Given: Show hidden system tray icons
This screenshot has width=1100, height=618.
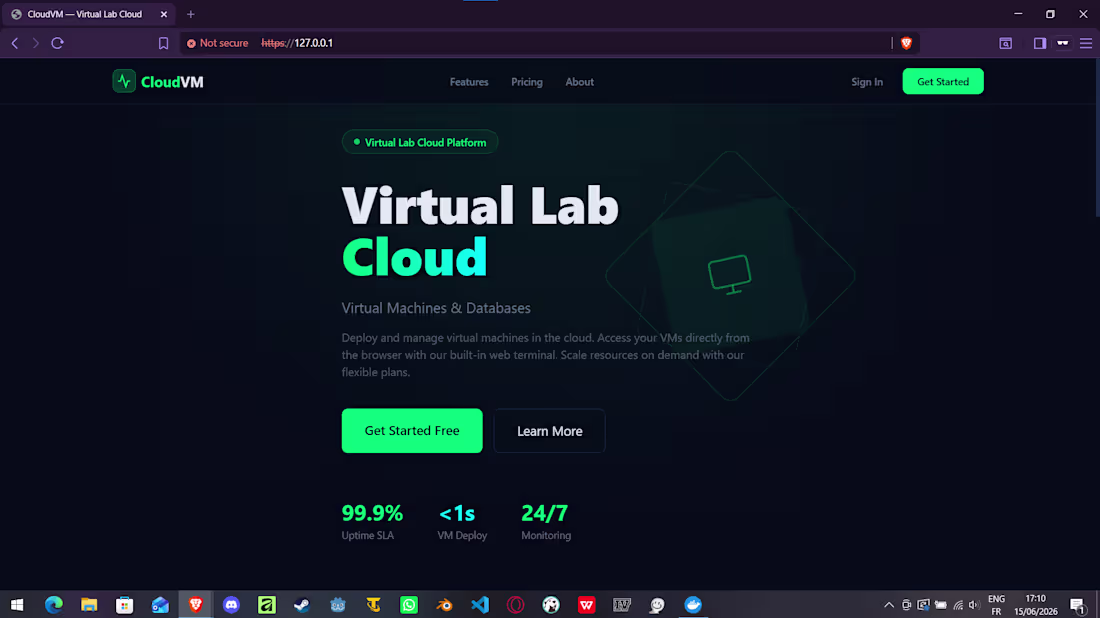Looking at the screenshot, I should (889, 605).
